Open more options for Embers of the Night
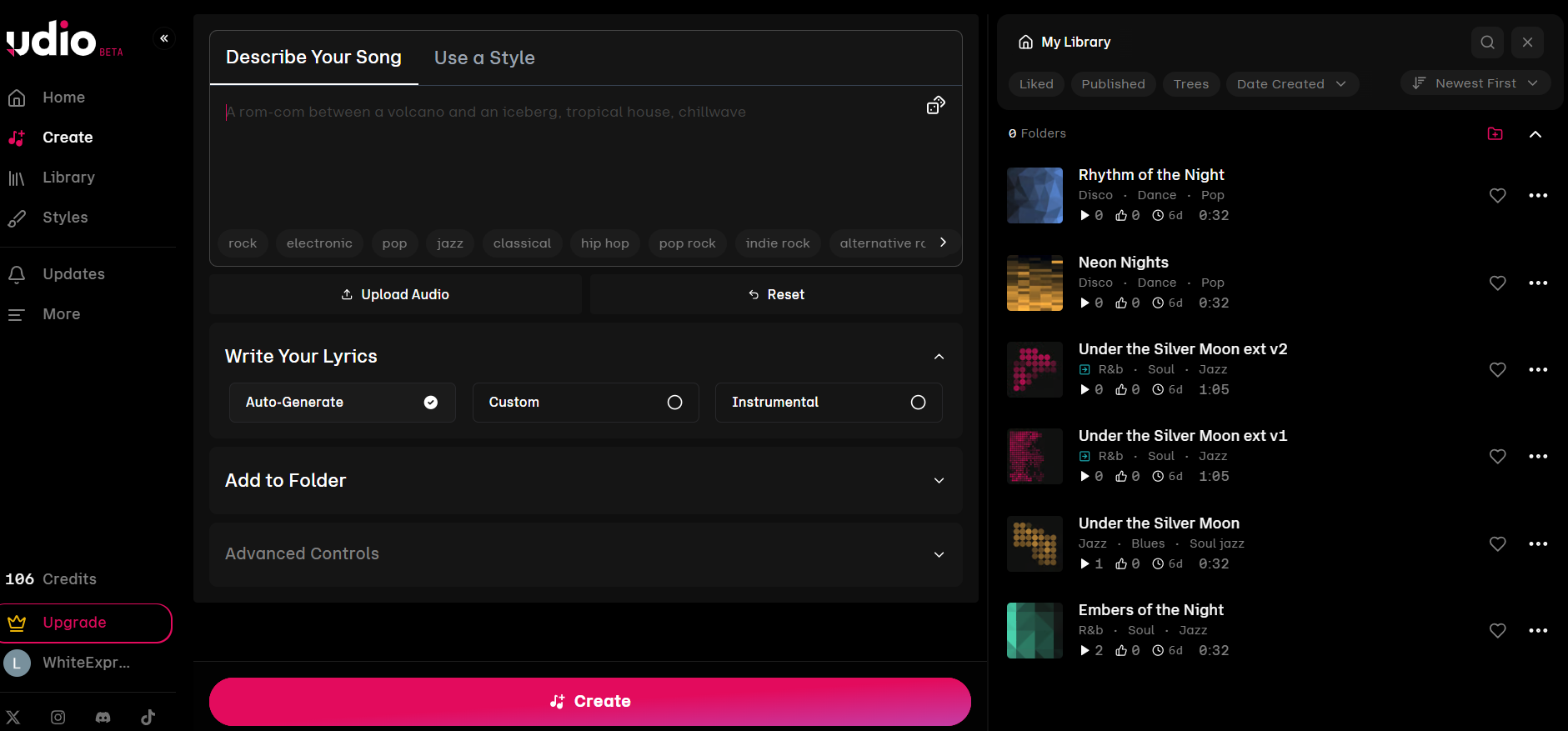 coord(1539,630)
